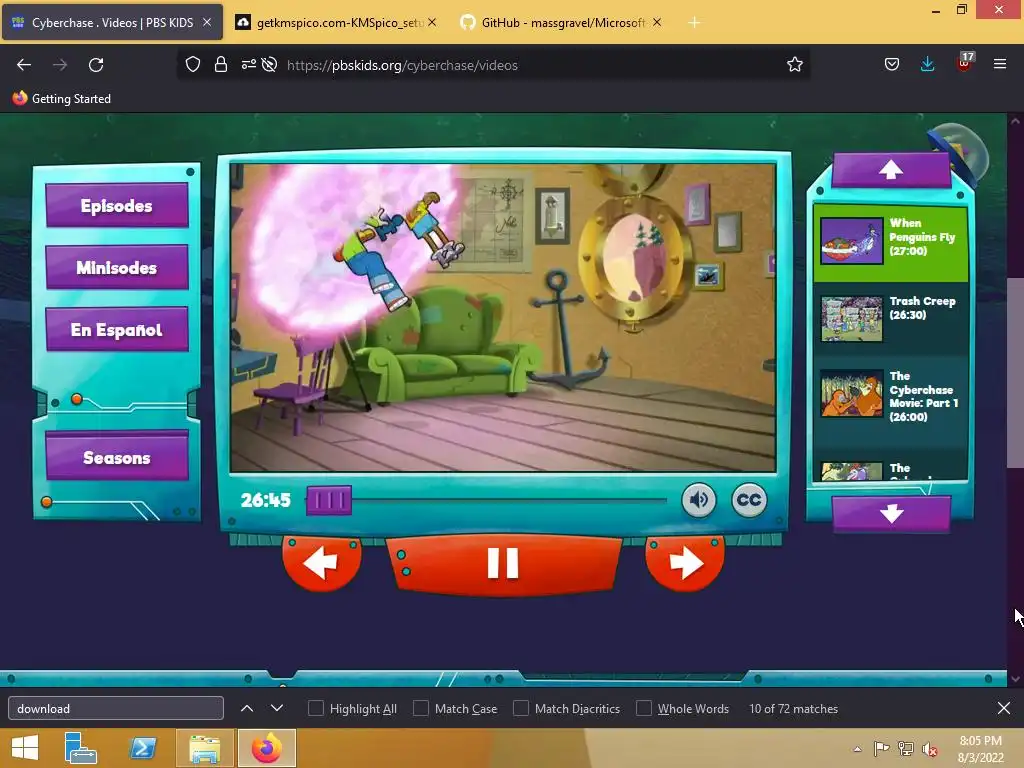
Task: Show hidden system tray icons
Action: (x=857, y=749)
